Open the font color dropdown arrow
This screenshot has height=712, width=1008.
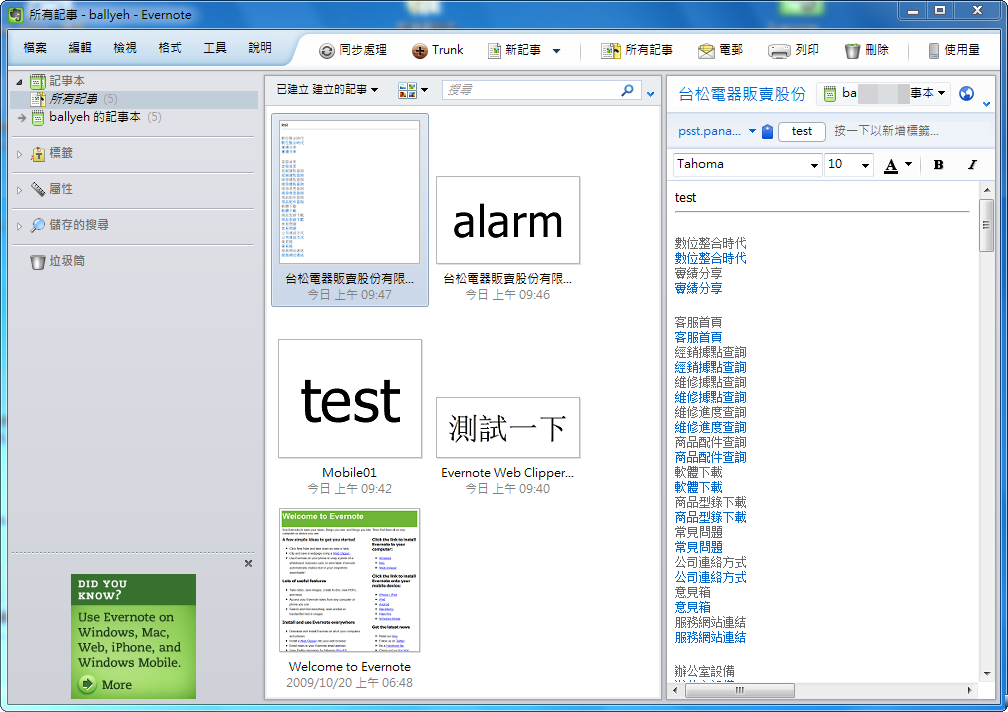[908, 165]
